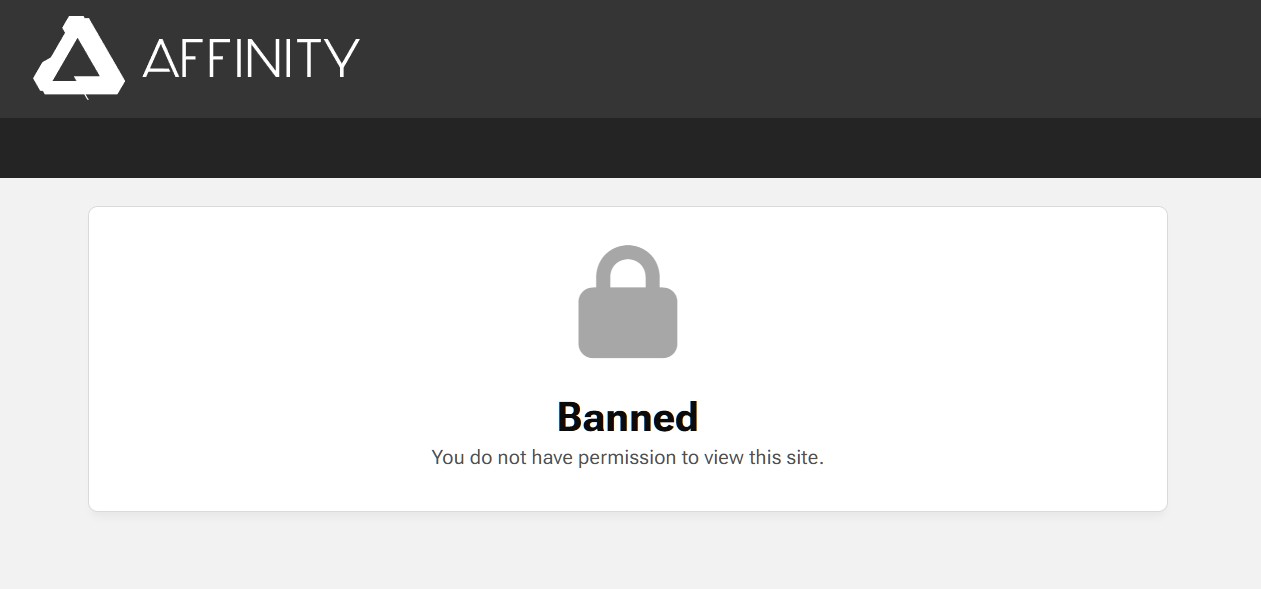The width and height of the screenshot is (1261, 589).
Task: Click the word "You" starting the message
Action: (448, 458)
